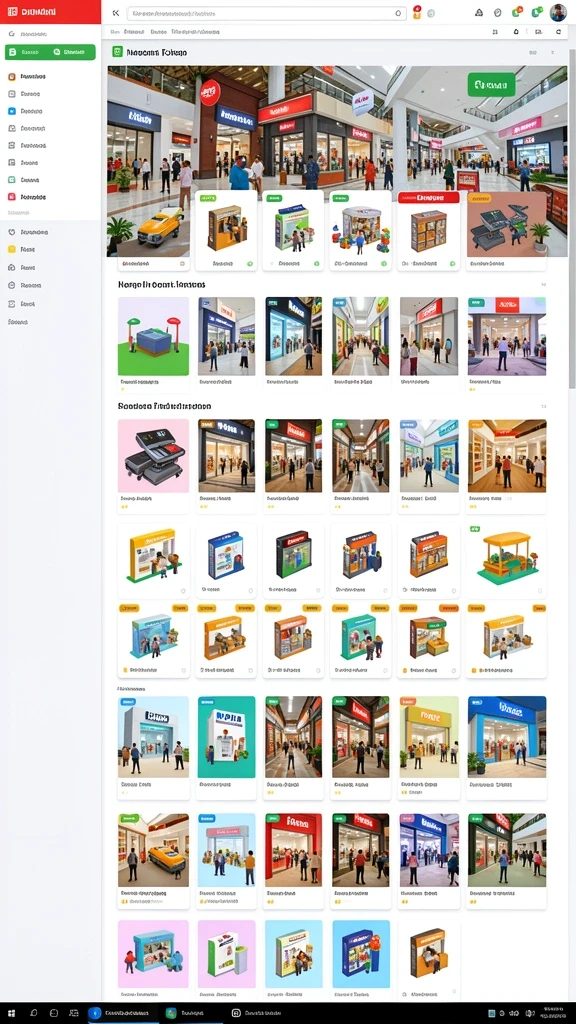Select the sidebar item with the blue icon
The image size is (576, 1024).
[x=26, y=111]
